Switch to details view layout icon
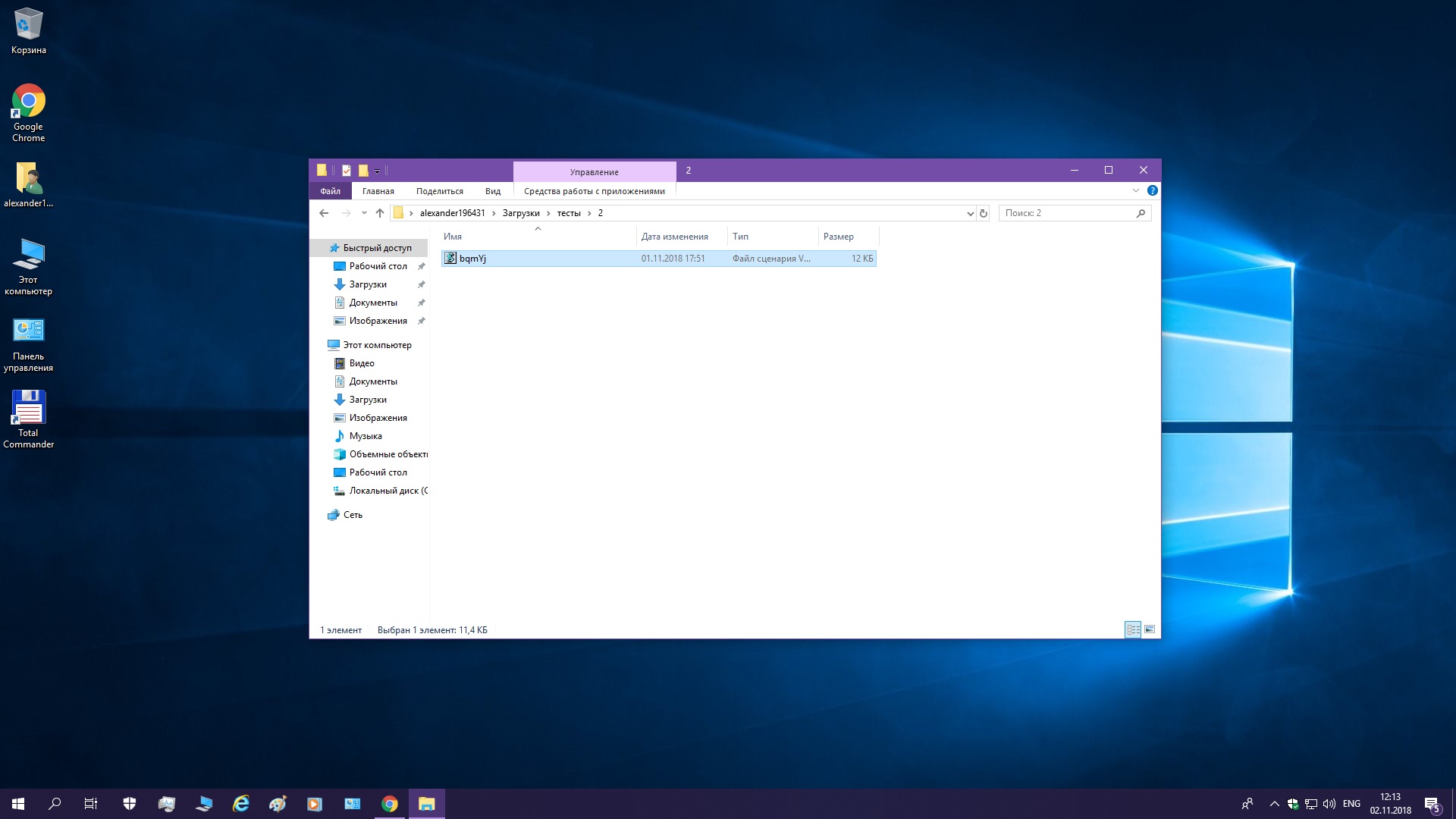Screen dimensions: 1456x819 1133,629
